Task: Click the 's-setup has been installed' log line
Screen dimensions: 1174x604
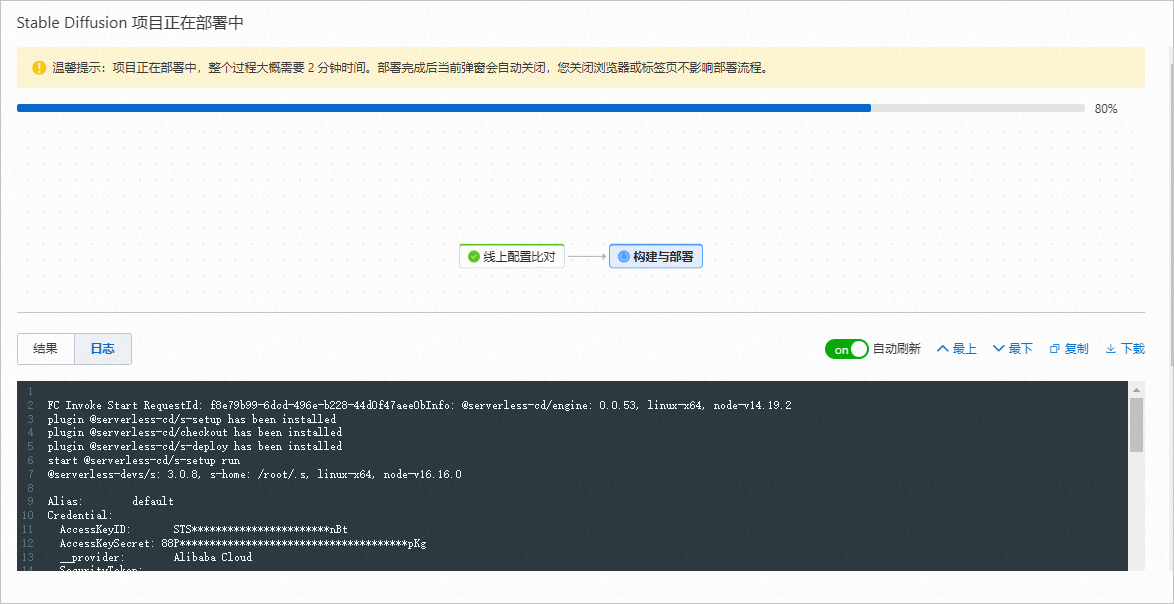Action: coord(192,419)
